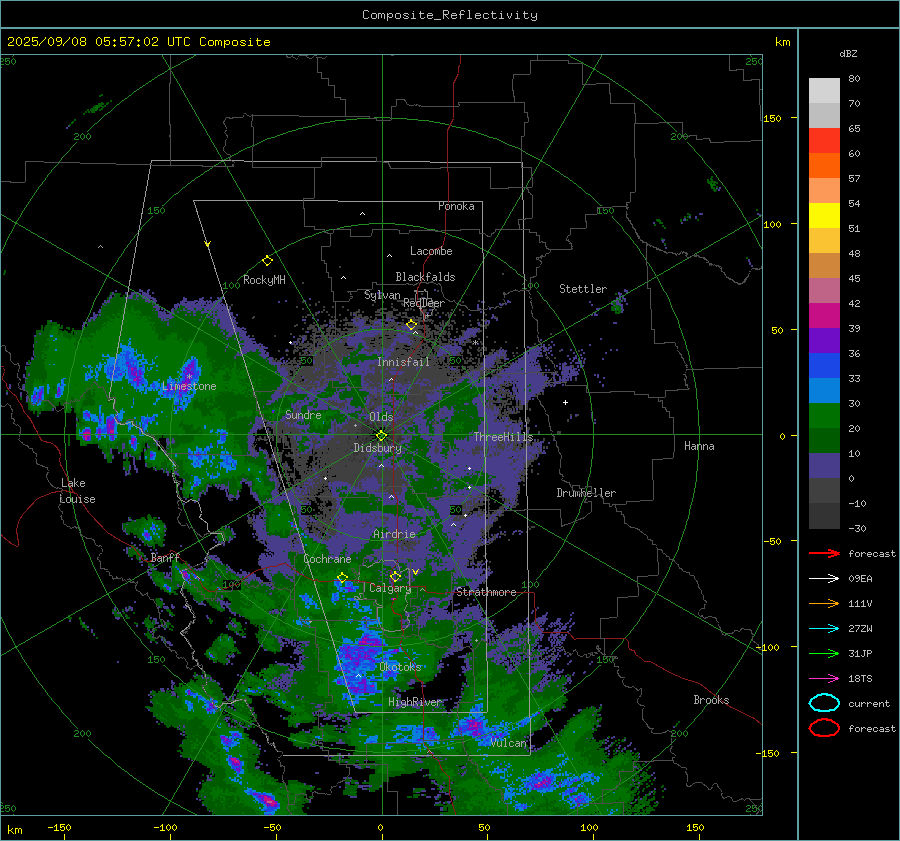Click the Red Deer city label
900x841 pixels.
[424, 303]
